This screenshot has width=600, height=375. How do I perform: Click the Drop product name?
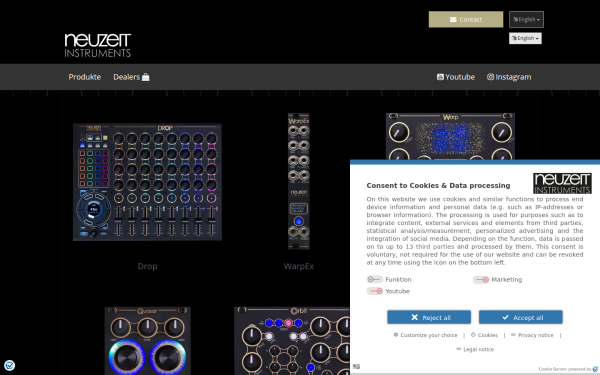click(x=147, y=266)
